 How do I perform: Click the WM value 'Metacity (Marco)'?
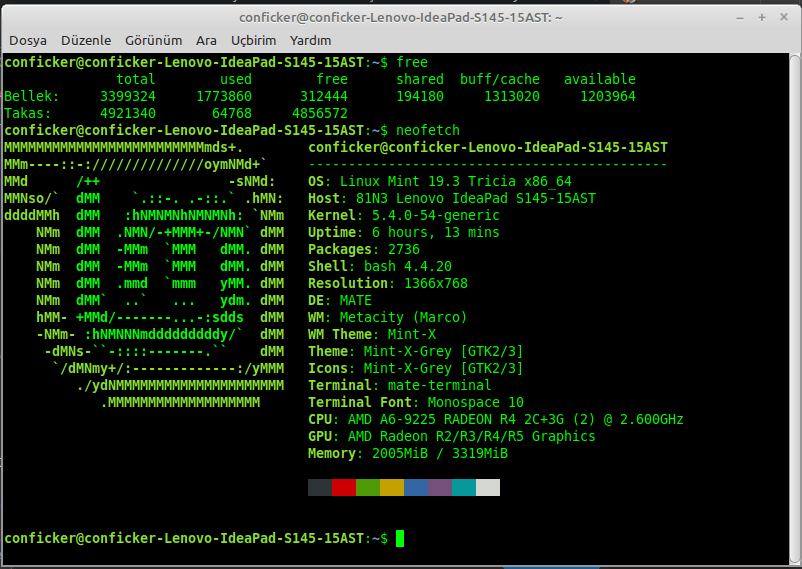(x=404, y=317)
